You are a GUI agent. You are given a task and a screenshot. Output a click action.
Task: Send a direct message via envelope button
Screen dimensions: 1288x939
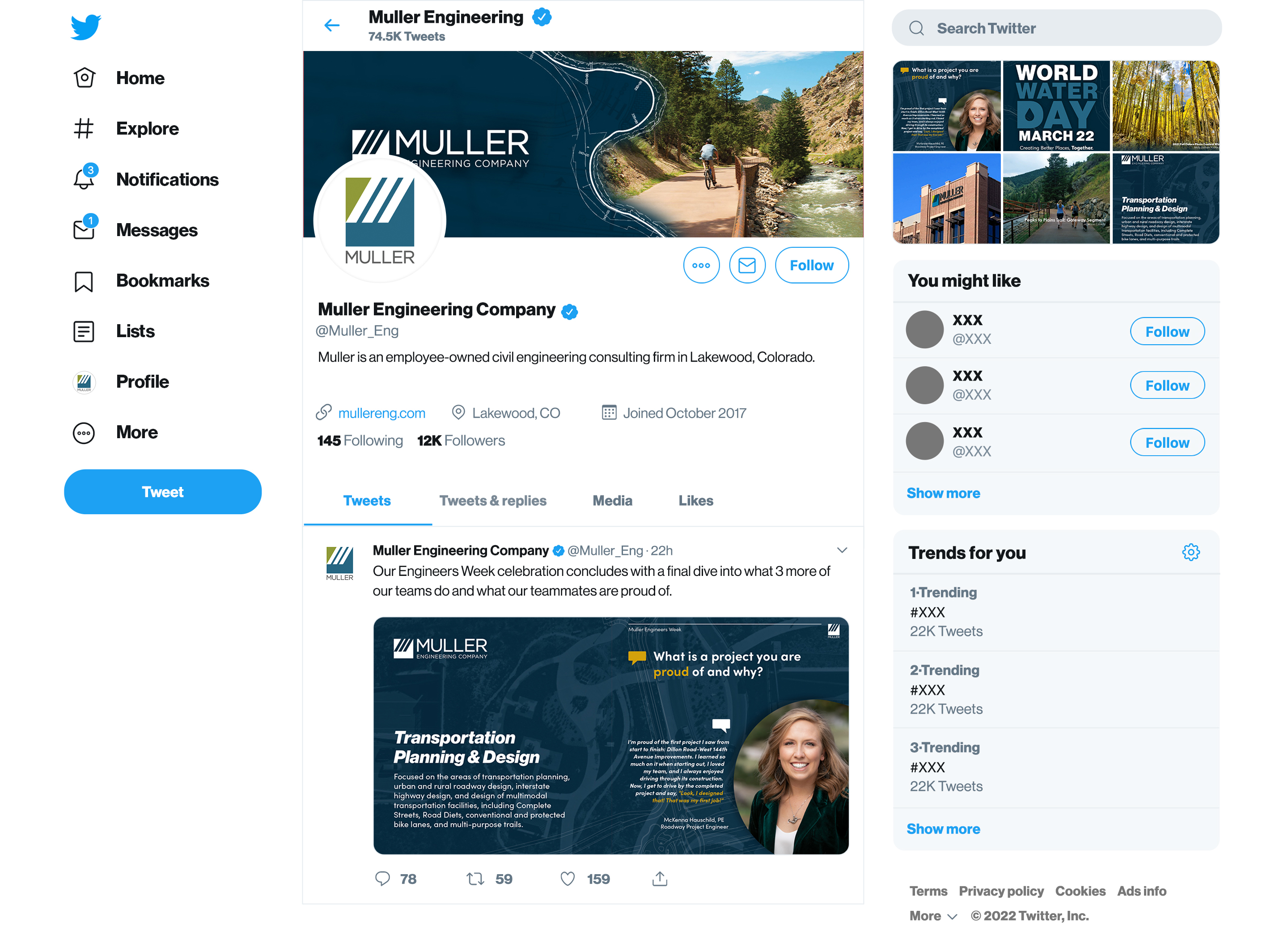pyautogui.click(x=747, y=265)
